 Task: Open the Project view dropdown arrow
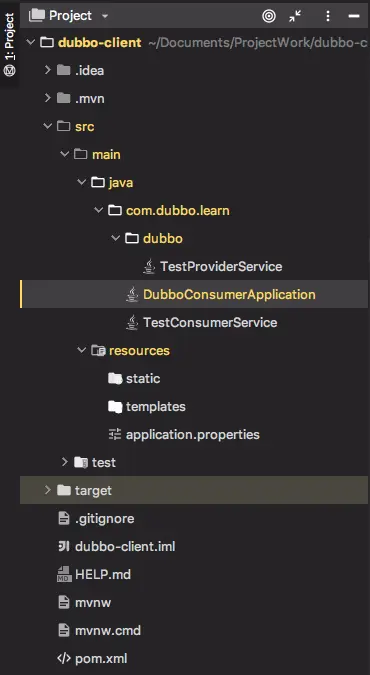click(105, 16)
